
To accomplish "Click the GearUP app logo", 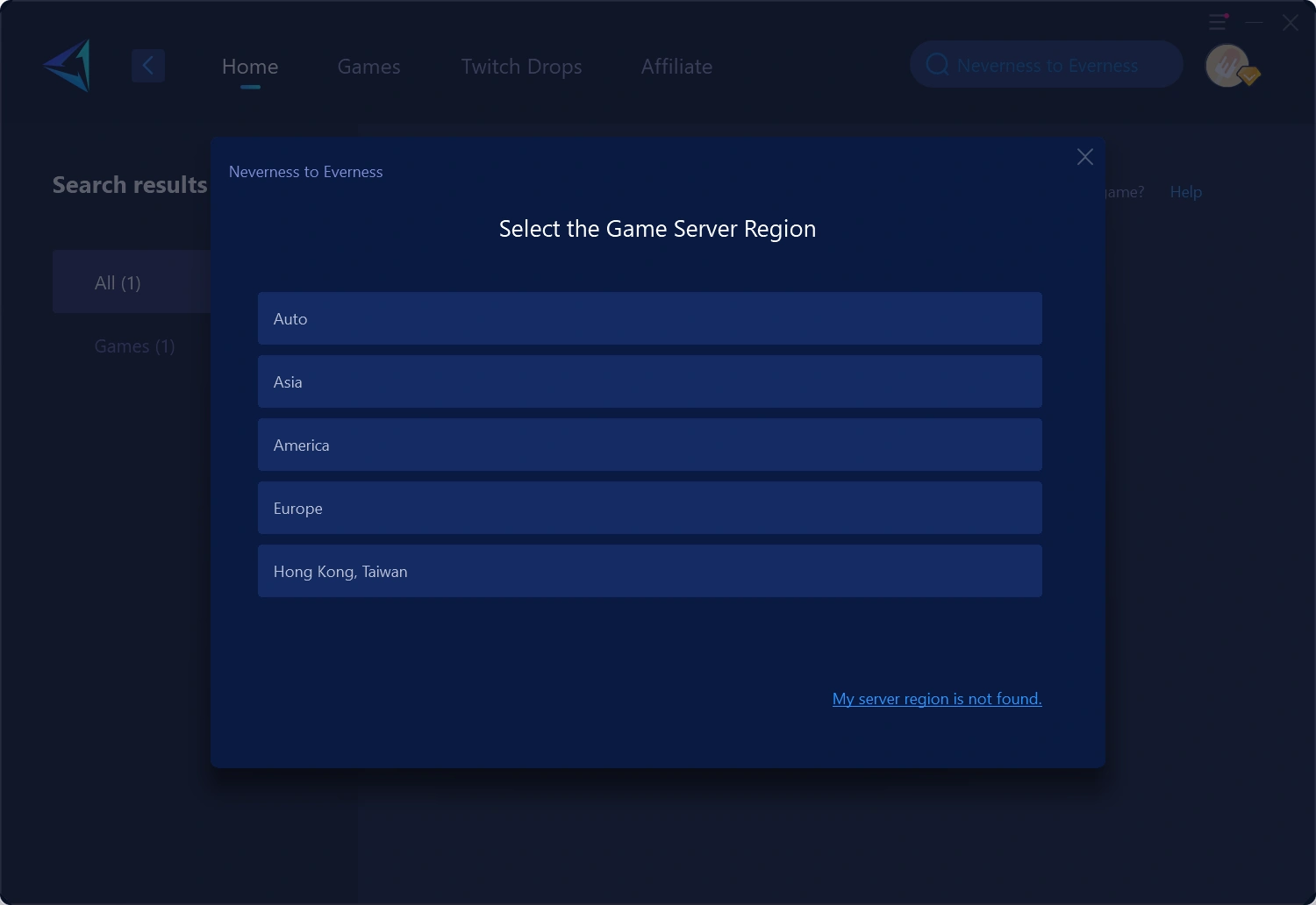I will pyautogui.click(x=68, y=66).
